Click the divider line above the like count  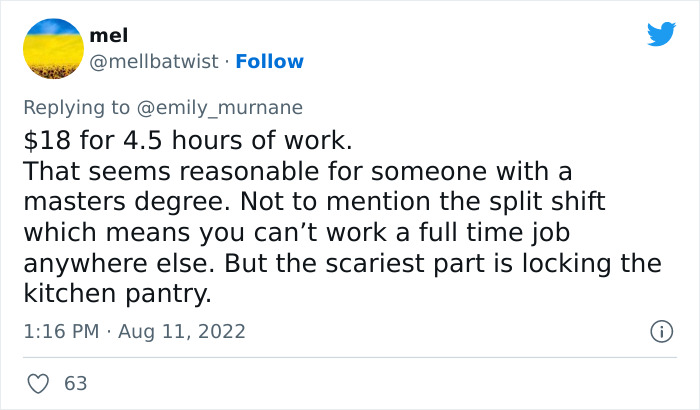(348, 357)
